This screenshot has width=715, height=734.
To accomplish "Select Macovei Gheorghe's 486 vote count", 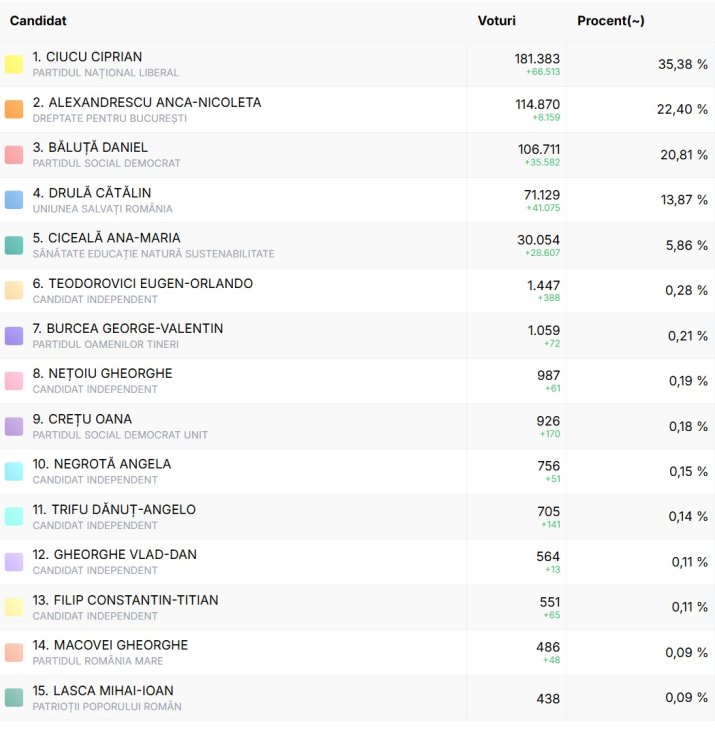I will 547,647.
